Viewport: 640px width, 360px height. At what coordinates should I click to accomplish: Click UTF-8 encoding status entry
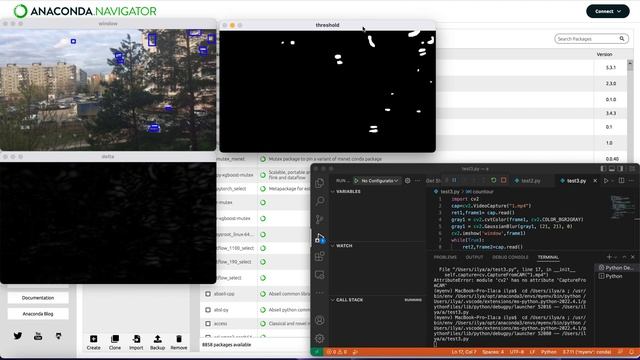click(516, 352)
